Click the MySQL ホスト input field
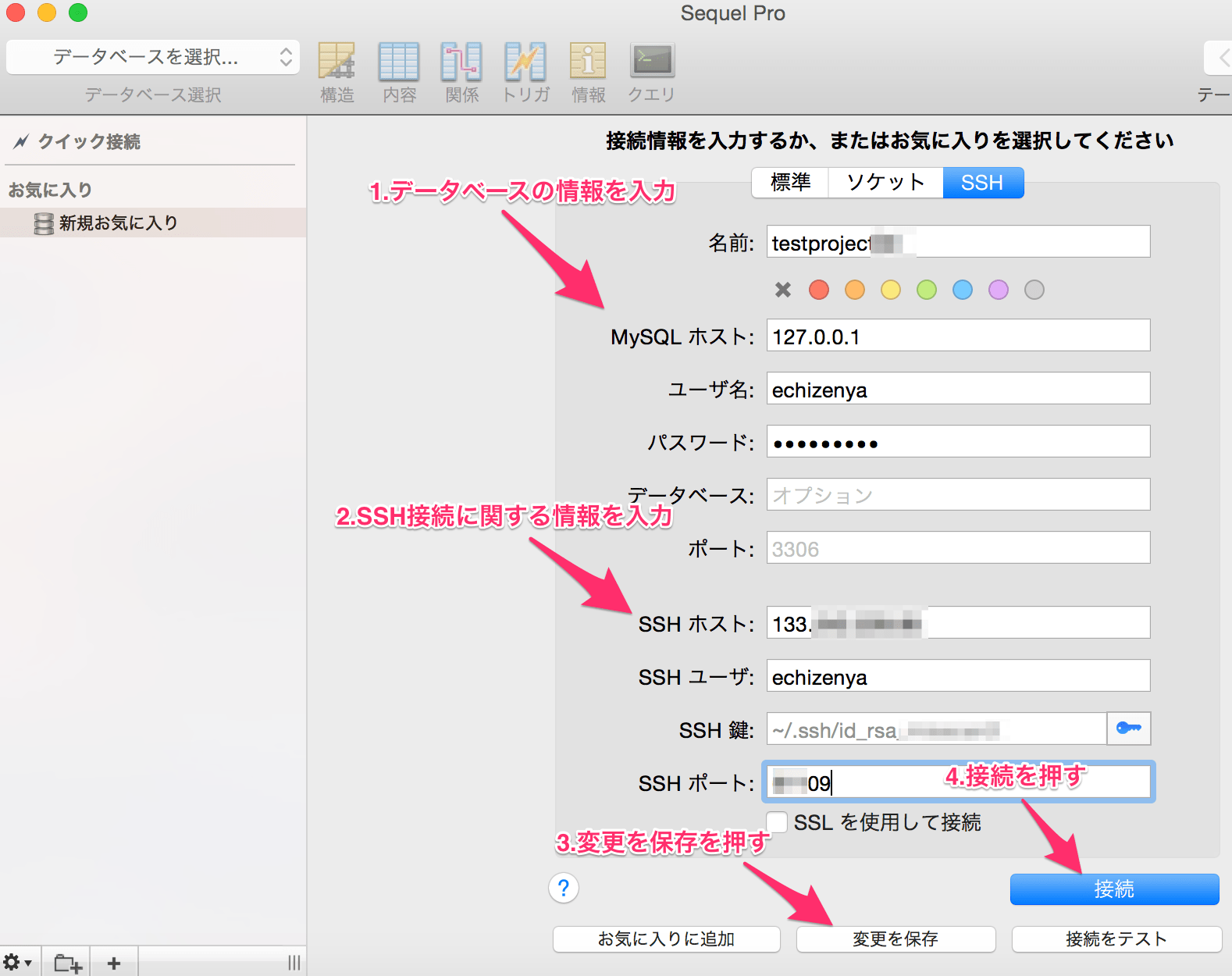Viewport: 1232px width, 976px height. [x=958, y=336]
